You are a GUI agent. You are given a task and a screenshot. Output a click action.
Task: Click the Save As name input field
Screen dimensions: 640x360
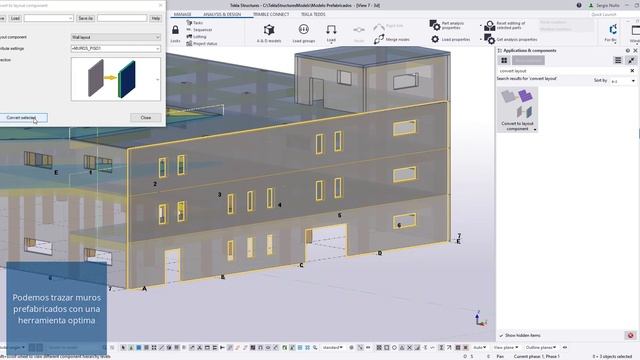(122, 18)
